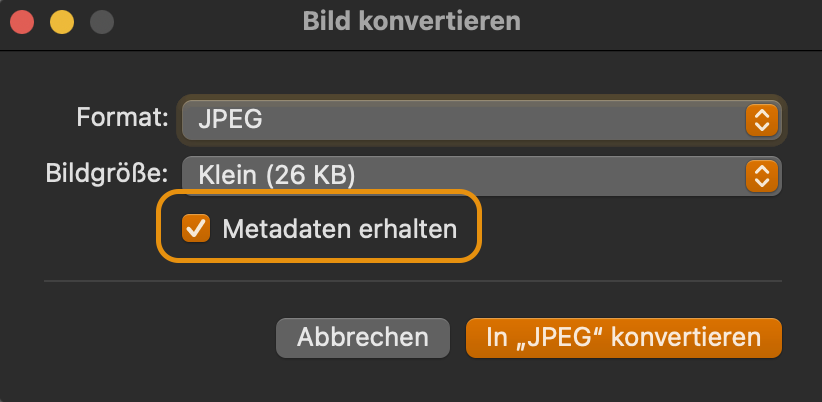Click the "Bild konvertieren" window title
822x402 pixels.
coord(411,21)
